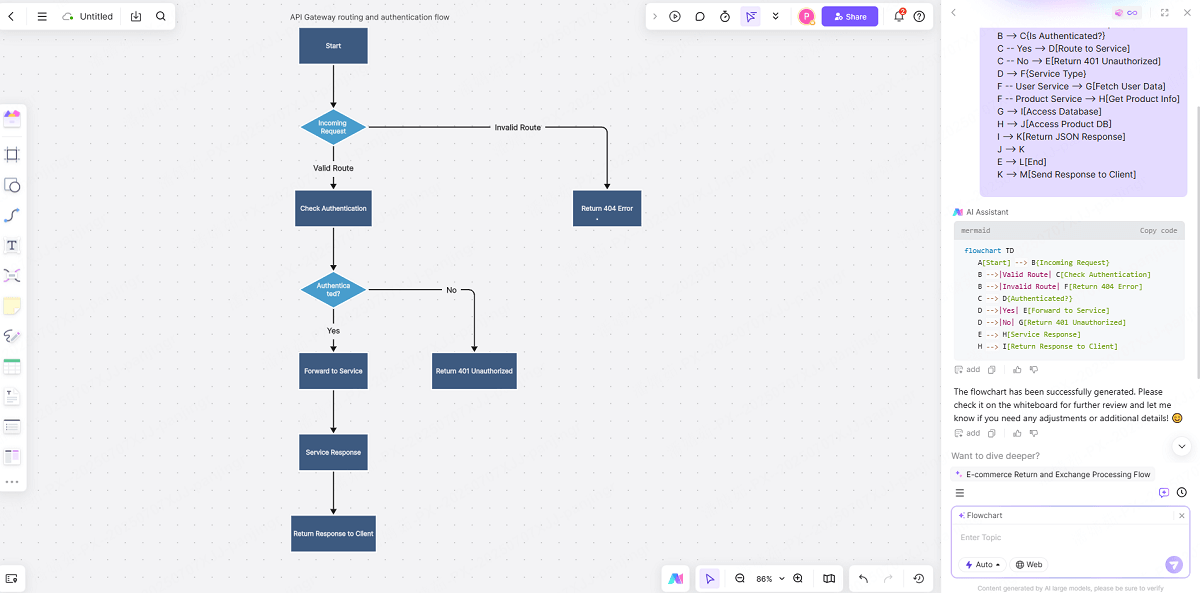Select the Forward to Service node
Viewport: 1200px width, 593px height.
tap(333, 371)
